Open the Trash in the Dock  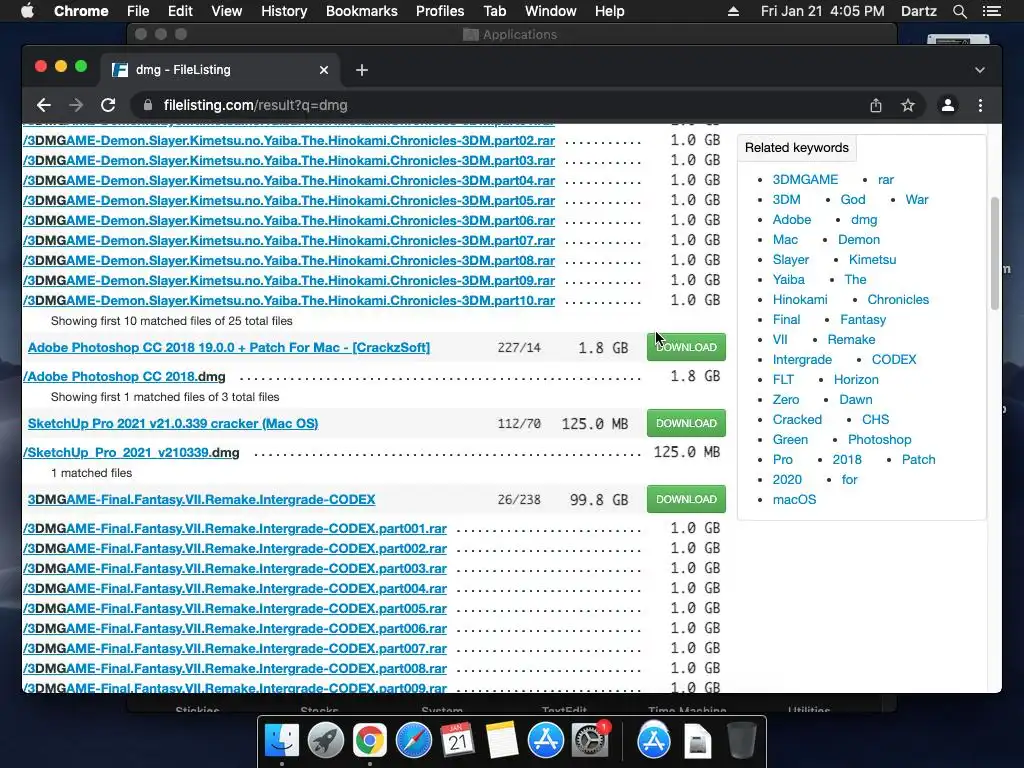741,741
